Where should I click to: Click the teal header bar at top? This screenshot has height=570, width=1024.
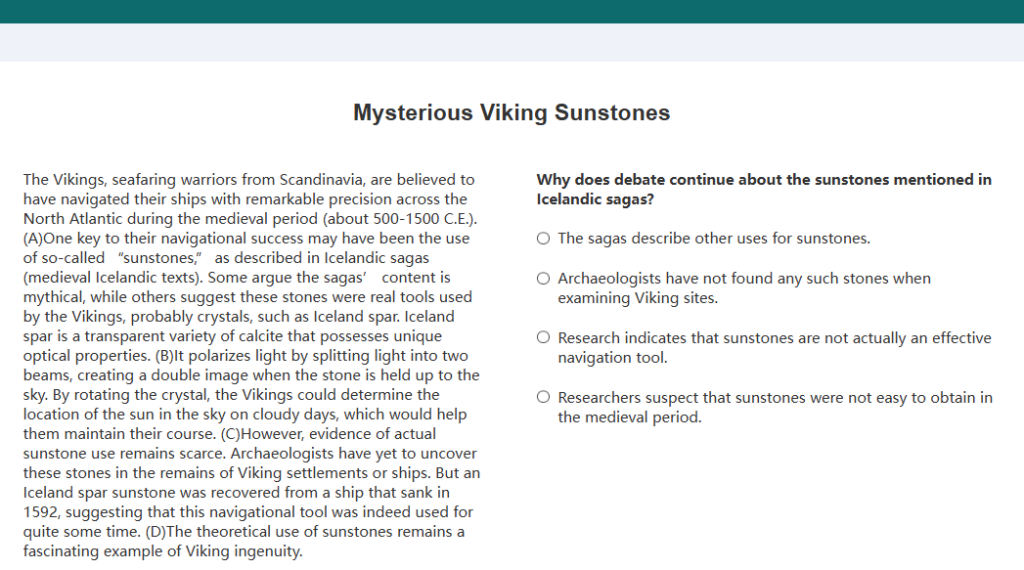(x=512, y=12)
